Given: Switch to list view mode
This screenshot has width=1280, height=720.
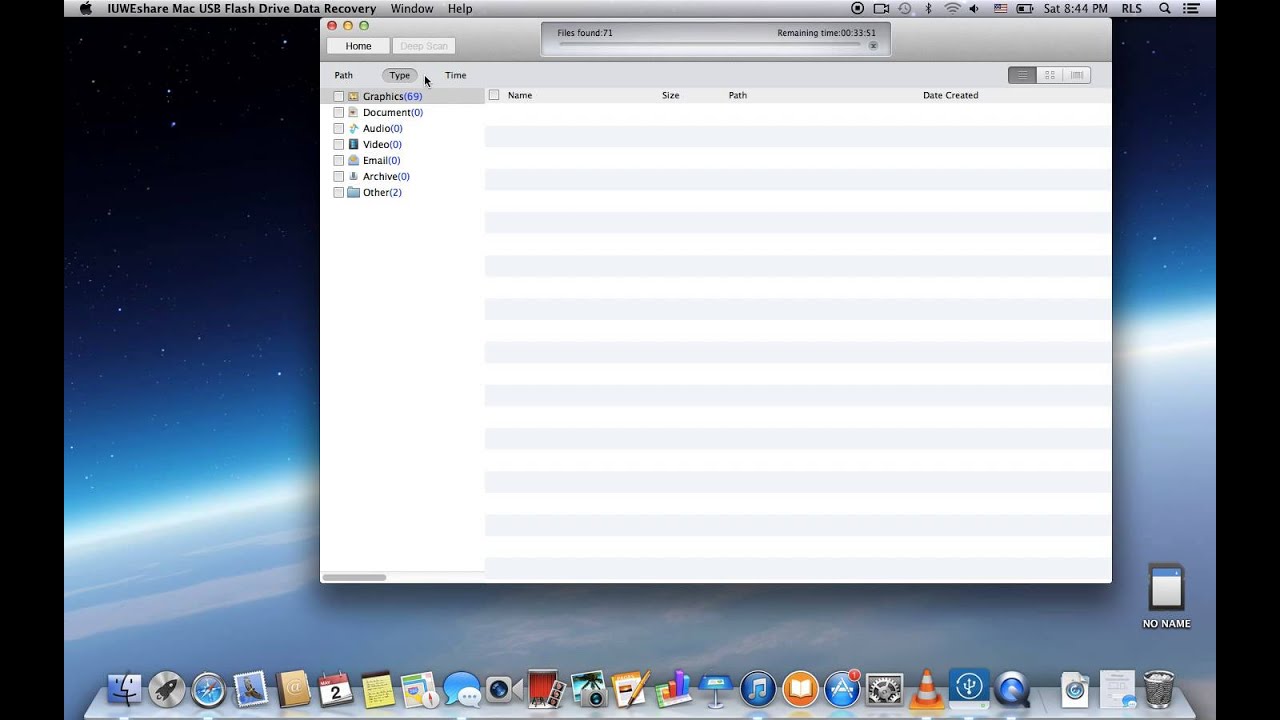Looking at the screenshot, I should 1022,75.
